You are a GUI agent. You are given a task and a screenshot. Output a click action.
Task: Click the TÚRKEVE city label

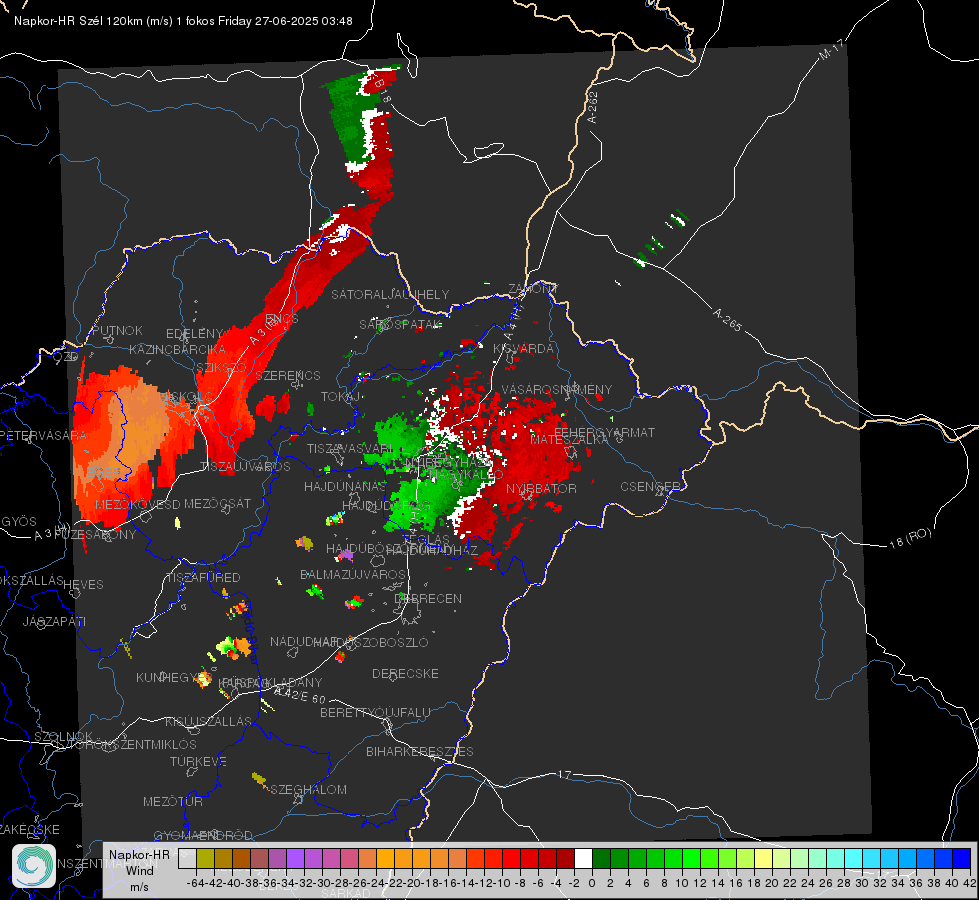(x=199, y=761)
